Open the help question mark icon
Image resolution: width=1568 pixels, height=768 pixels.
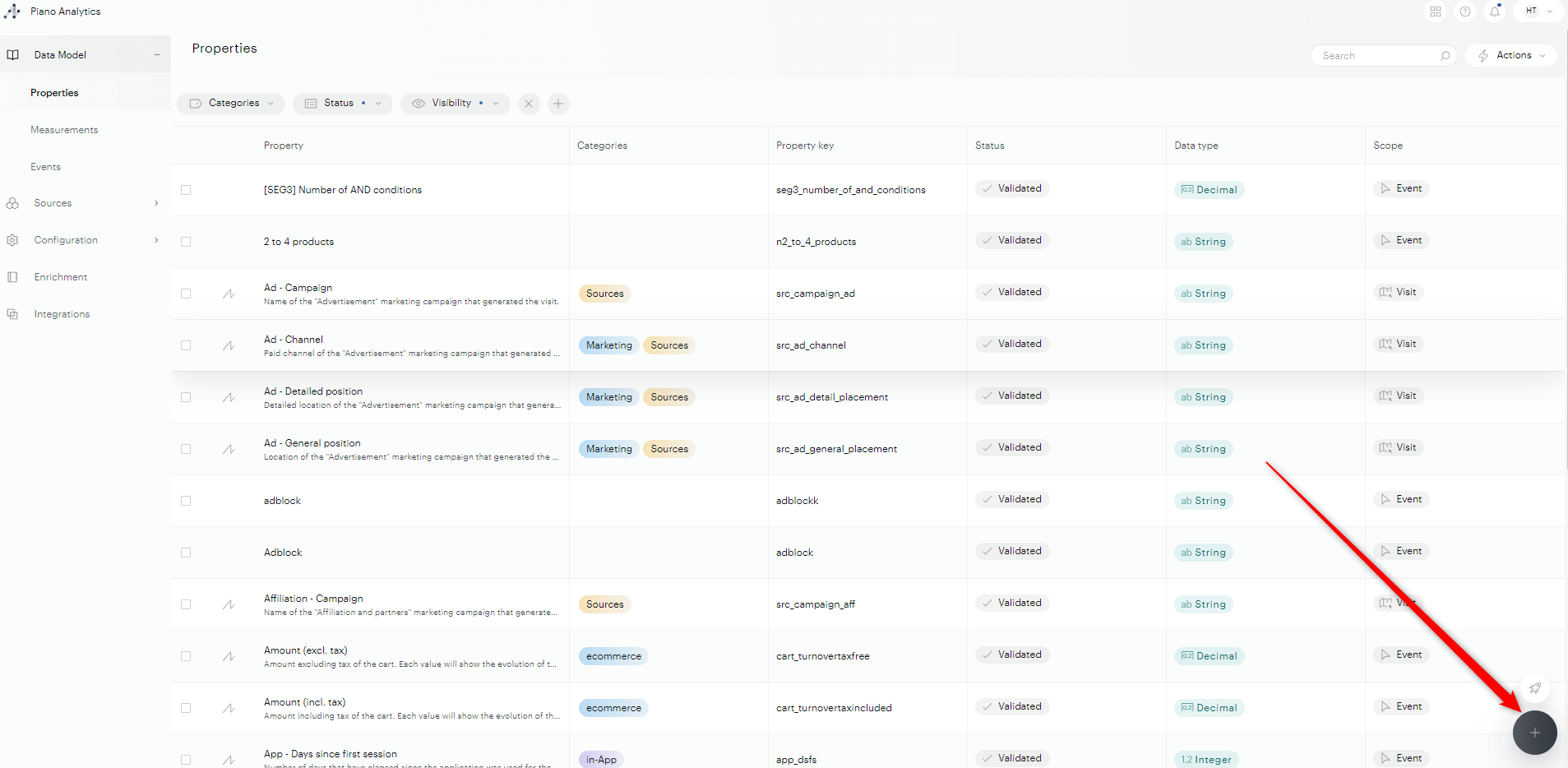pos(1465,12)
